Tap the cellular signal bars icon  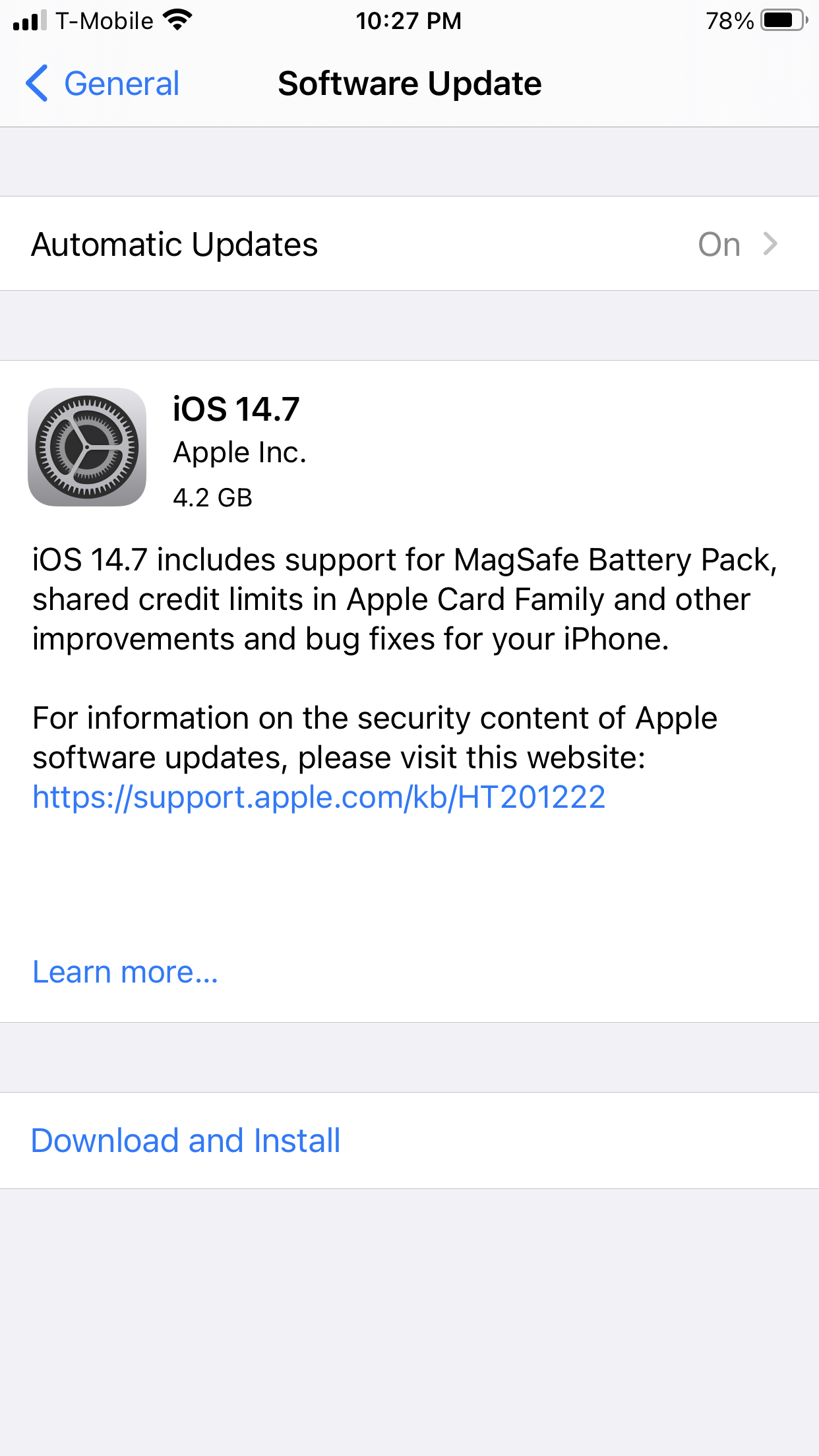point(30,20)
